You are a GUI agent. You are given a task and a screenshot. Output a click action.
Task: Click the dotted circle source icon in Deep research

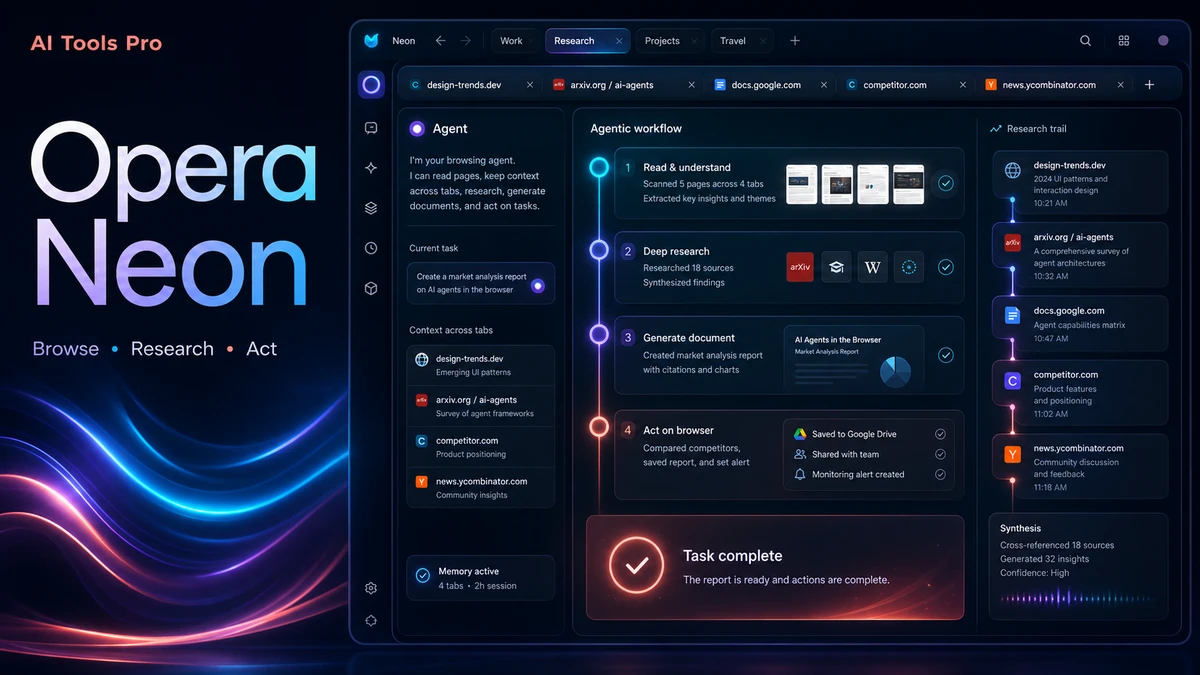(x=908, y=266)
